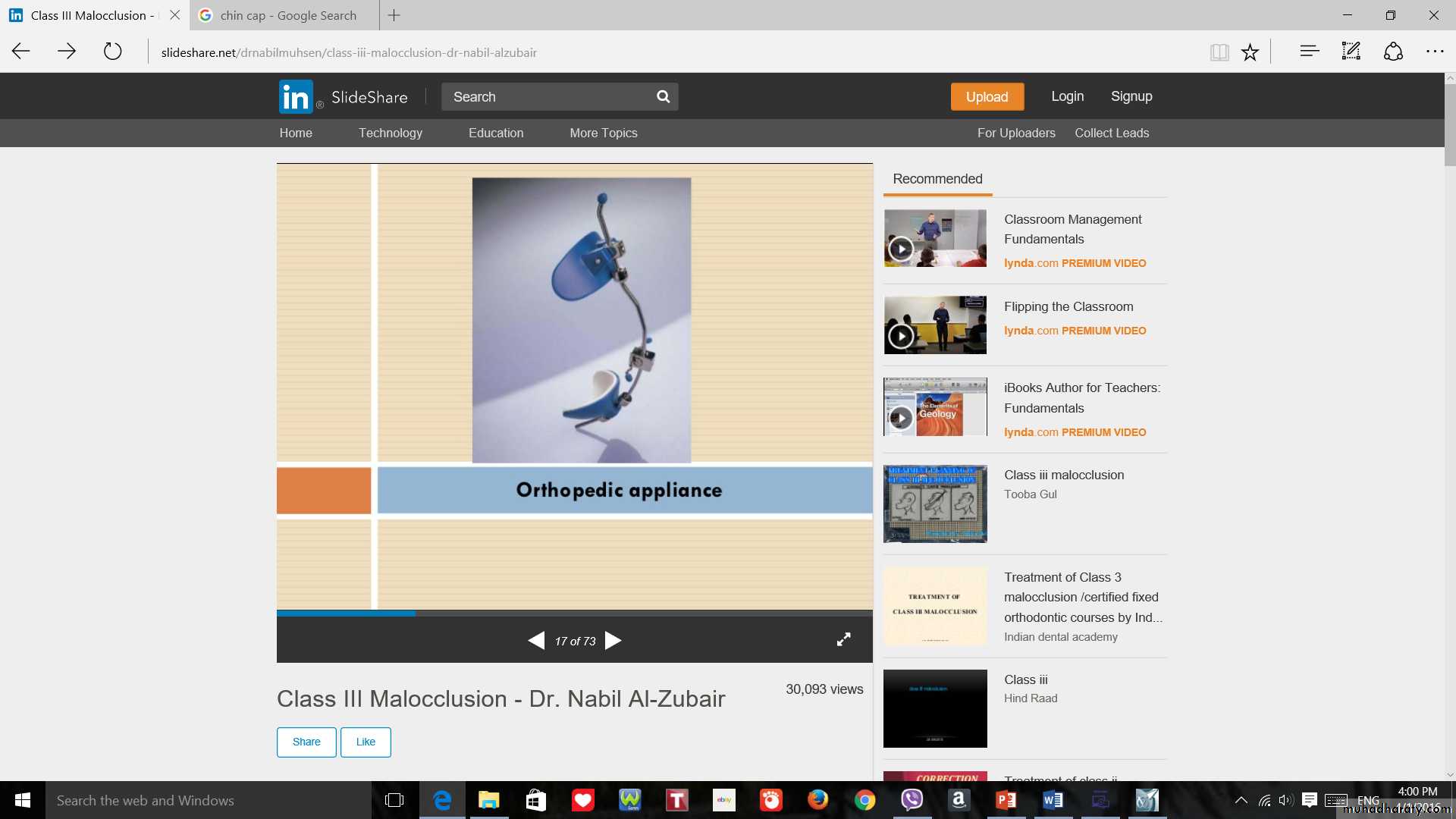Make a web note icon
This screenshot has height=819, width=1456.
1351,52
